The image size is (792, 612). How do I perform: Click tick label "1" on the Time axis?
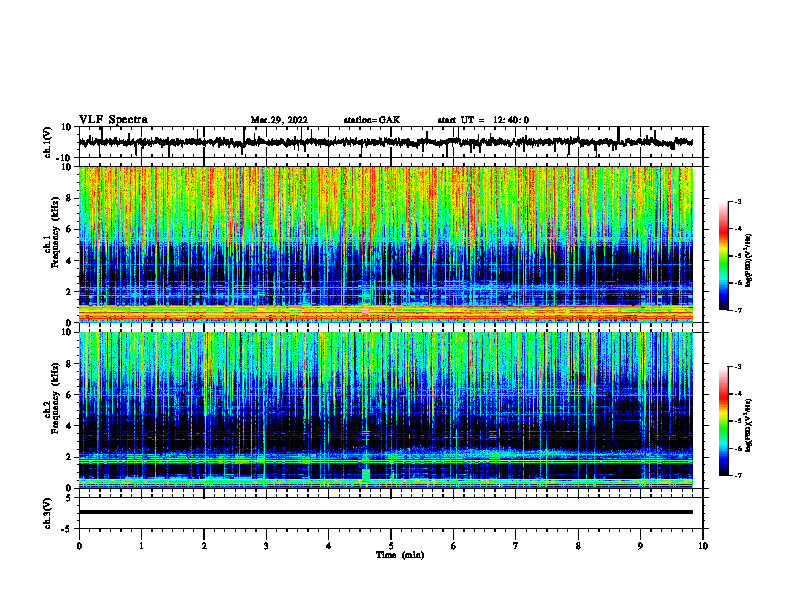point(141,546)
